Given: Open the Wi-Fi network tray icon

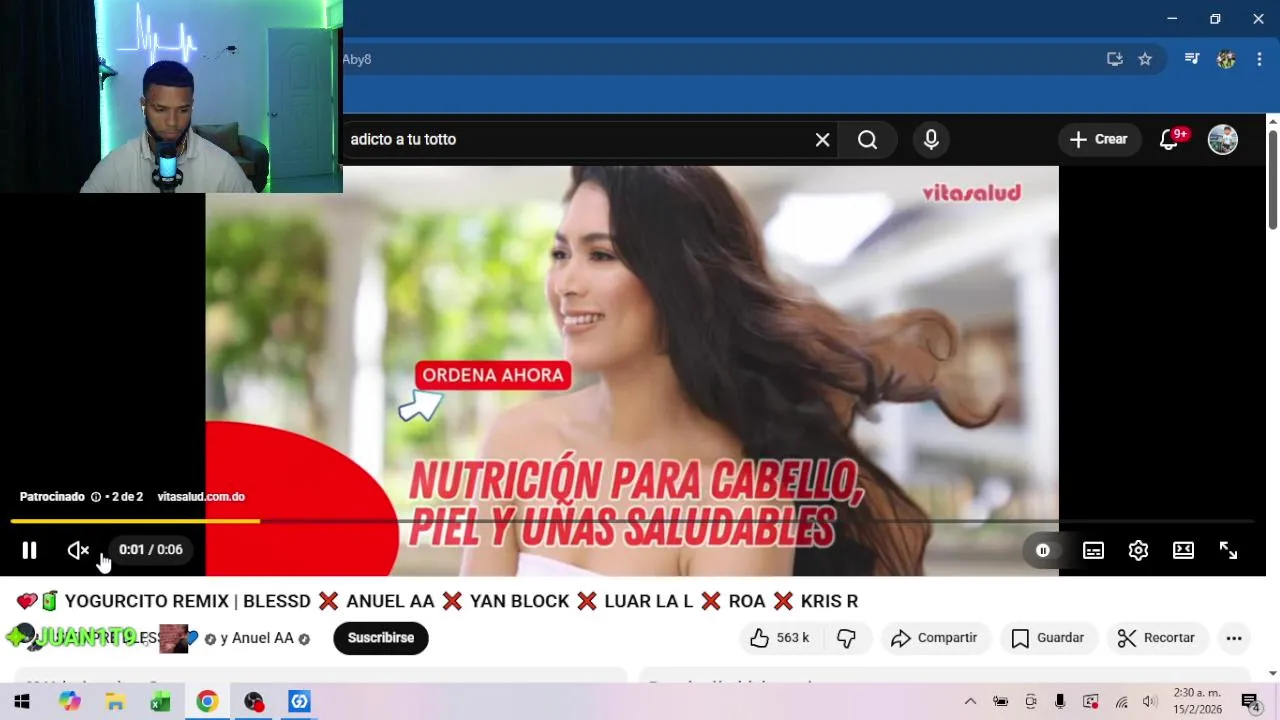Looking at the screenshot, I should (x=1122, y=702).
